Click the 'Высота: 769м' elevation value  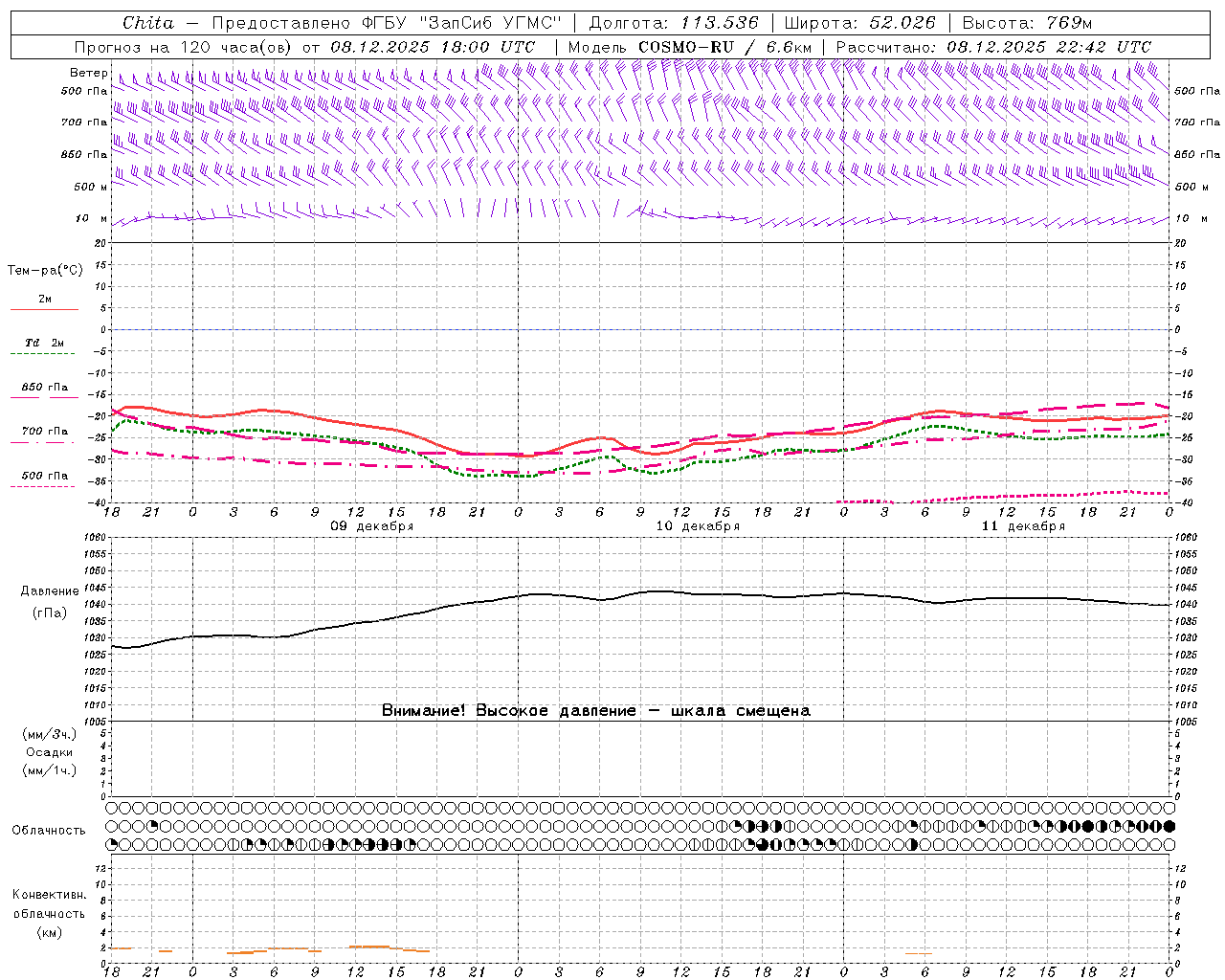(x=1027, y=23)
